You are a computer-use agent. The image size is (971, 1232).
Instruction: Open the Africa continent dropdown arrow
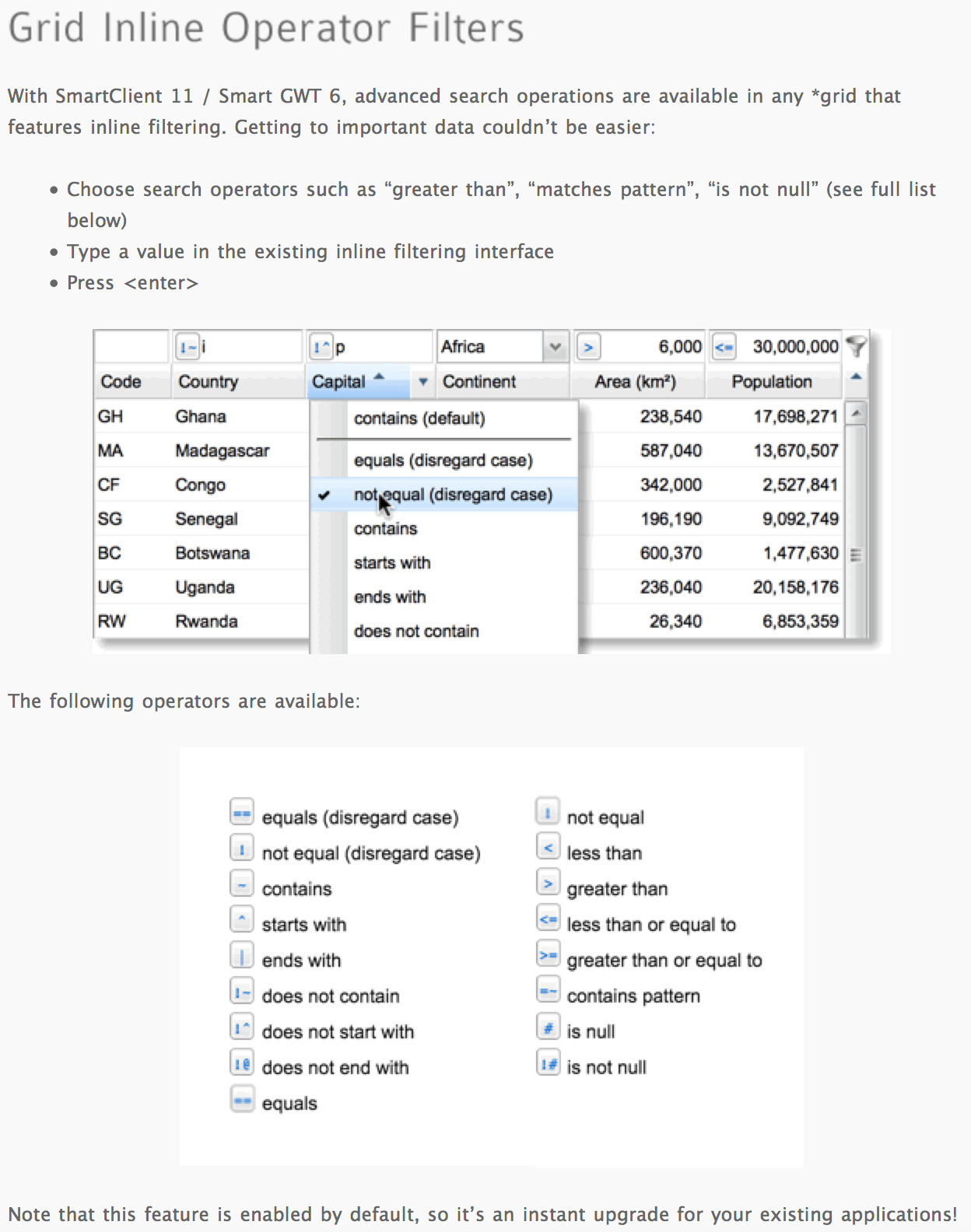(x=555, y=347)
